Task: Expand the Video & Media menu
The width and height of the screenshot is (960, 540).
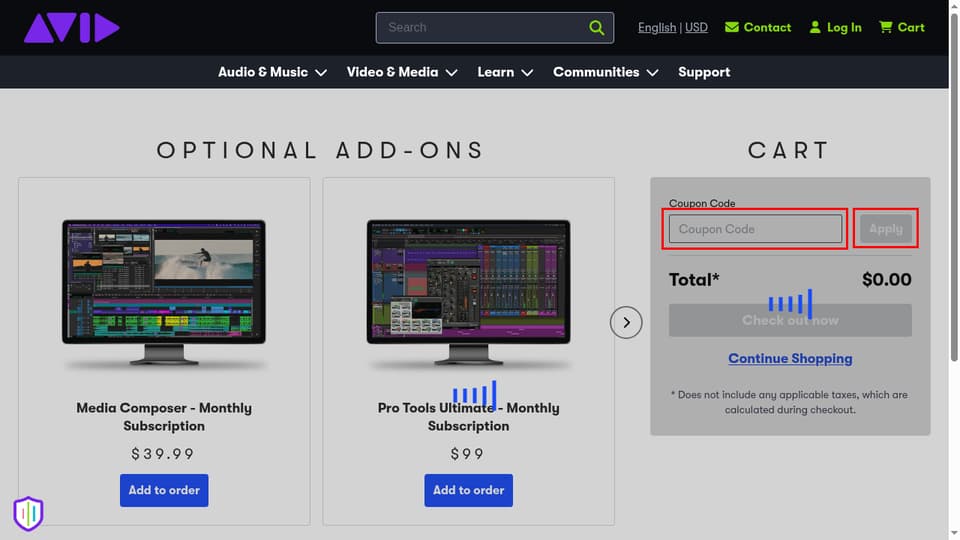Action: pyautogui.click(x=402, y=72)
